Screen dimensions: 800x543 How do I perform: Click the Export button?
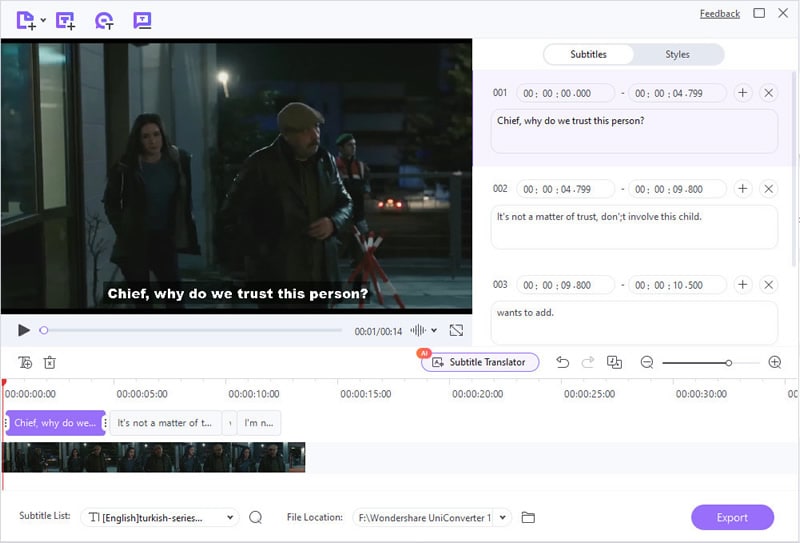732,517
